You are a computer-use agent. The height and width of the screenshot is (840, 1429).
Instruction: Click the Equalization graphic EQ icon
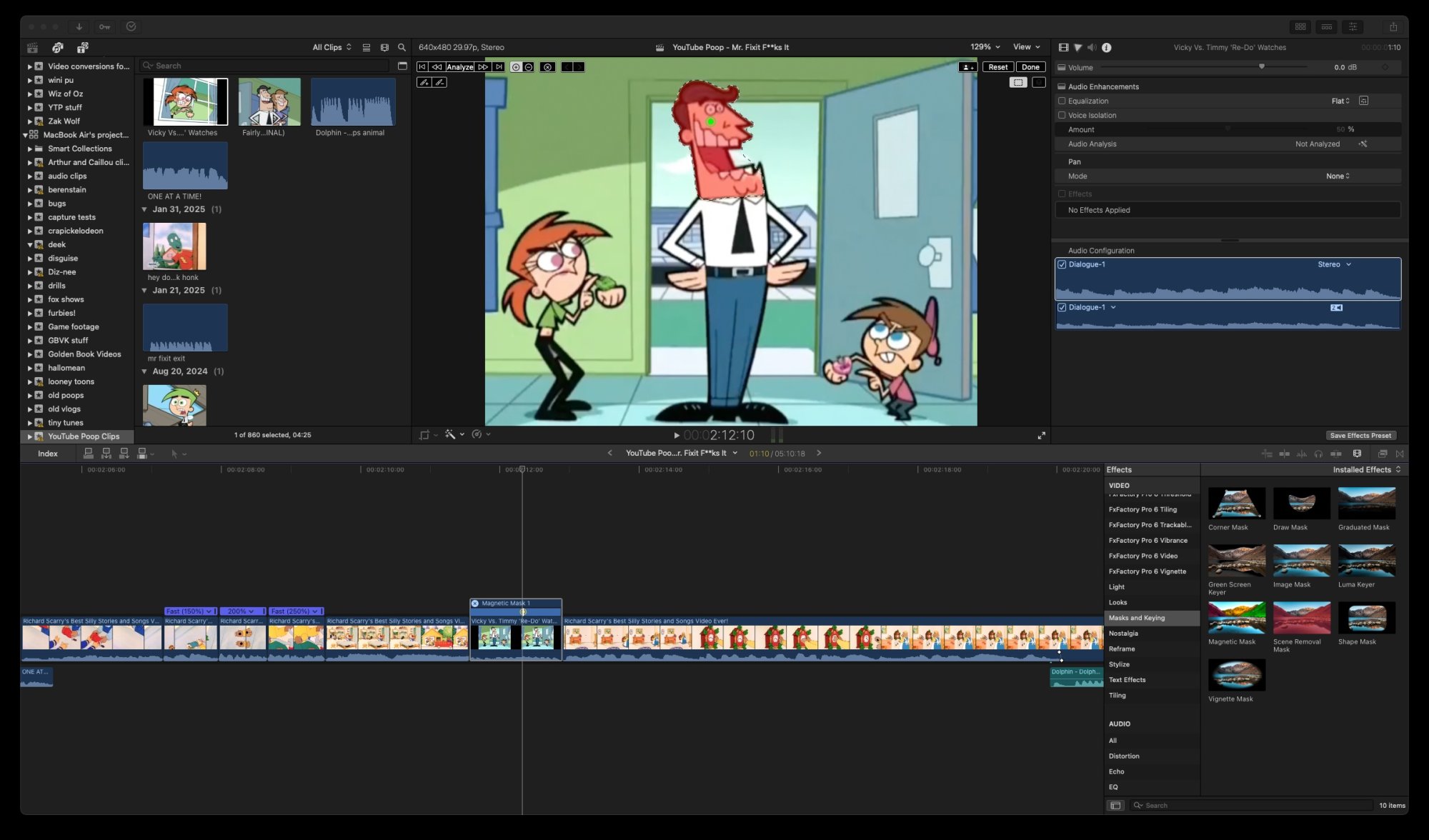pyautogui.click(x=1363, y=101)
